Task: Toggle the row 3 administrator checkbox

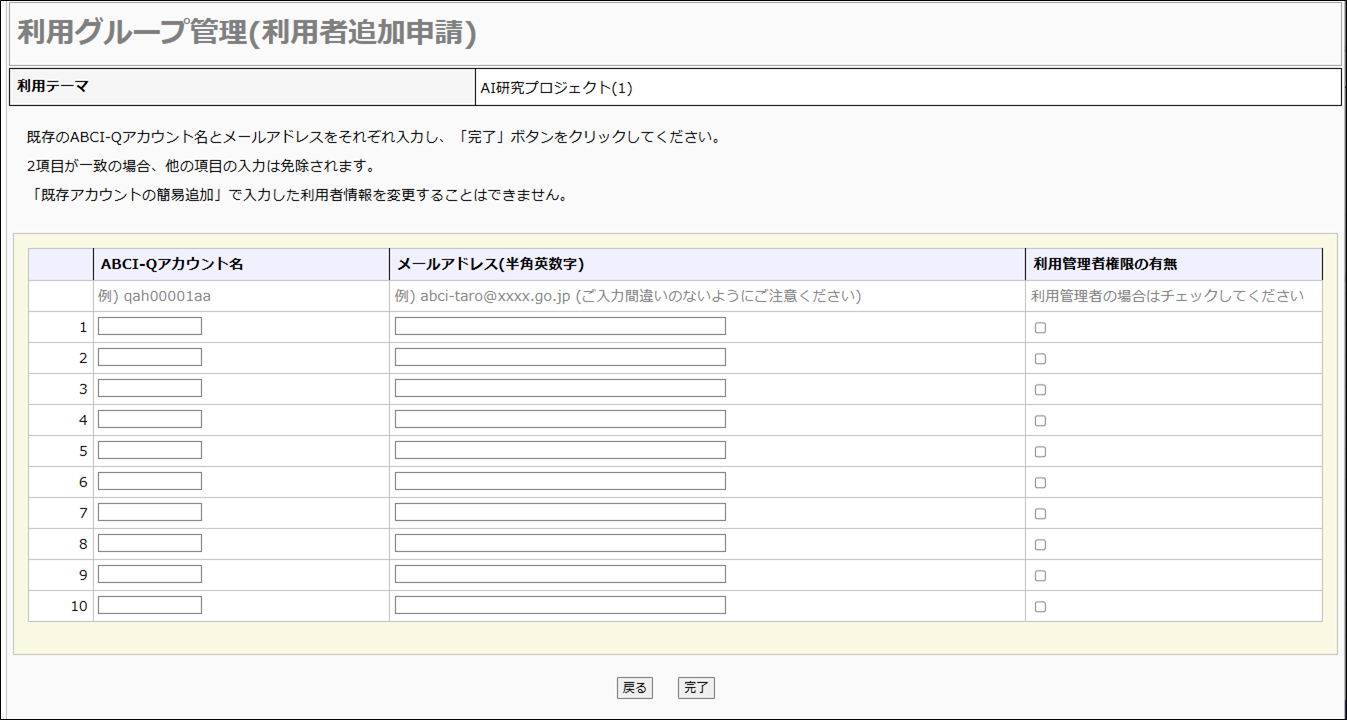Action: click(1040, 389)
